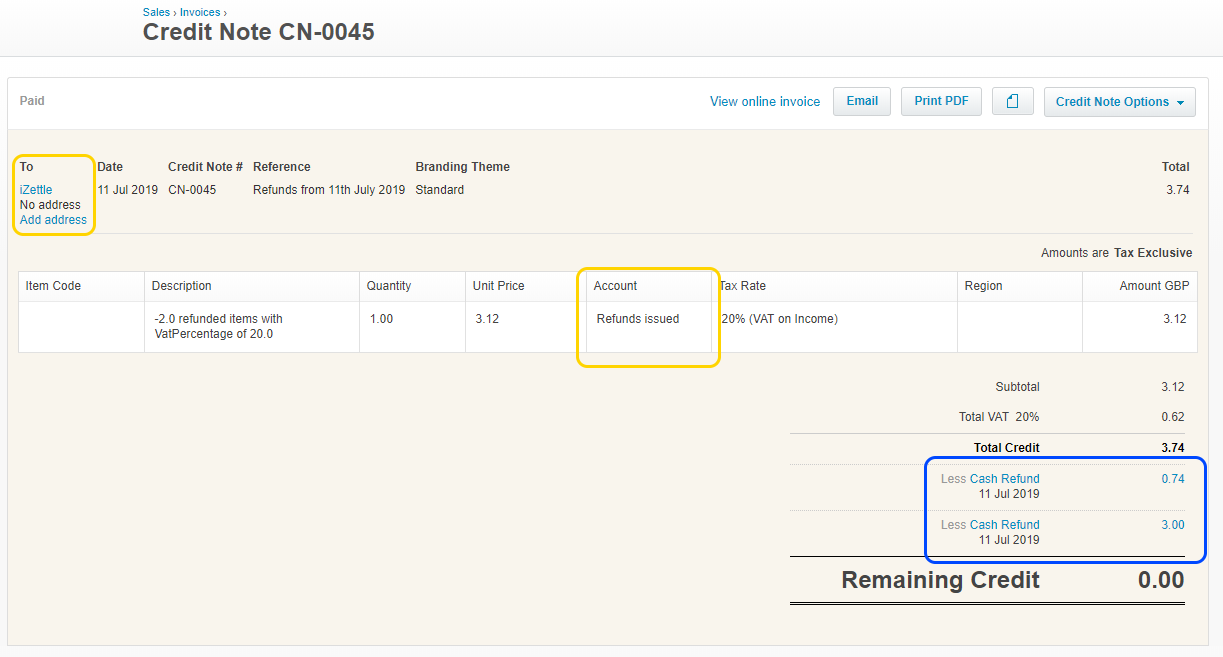Click the copy document icon button
1223x657 pixels.
[x=1012, y=102]
